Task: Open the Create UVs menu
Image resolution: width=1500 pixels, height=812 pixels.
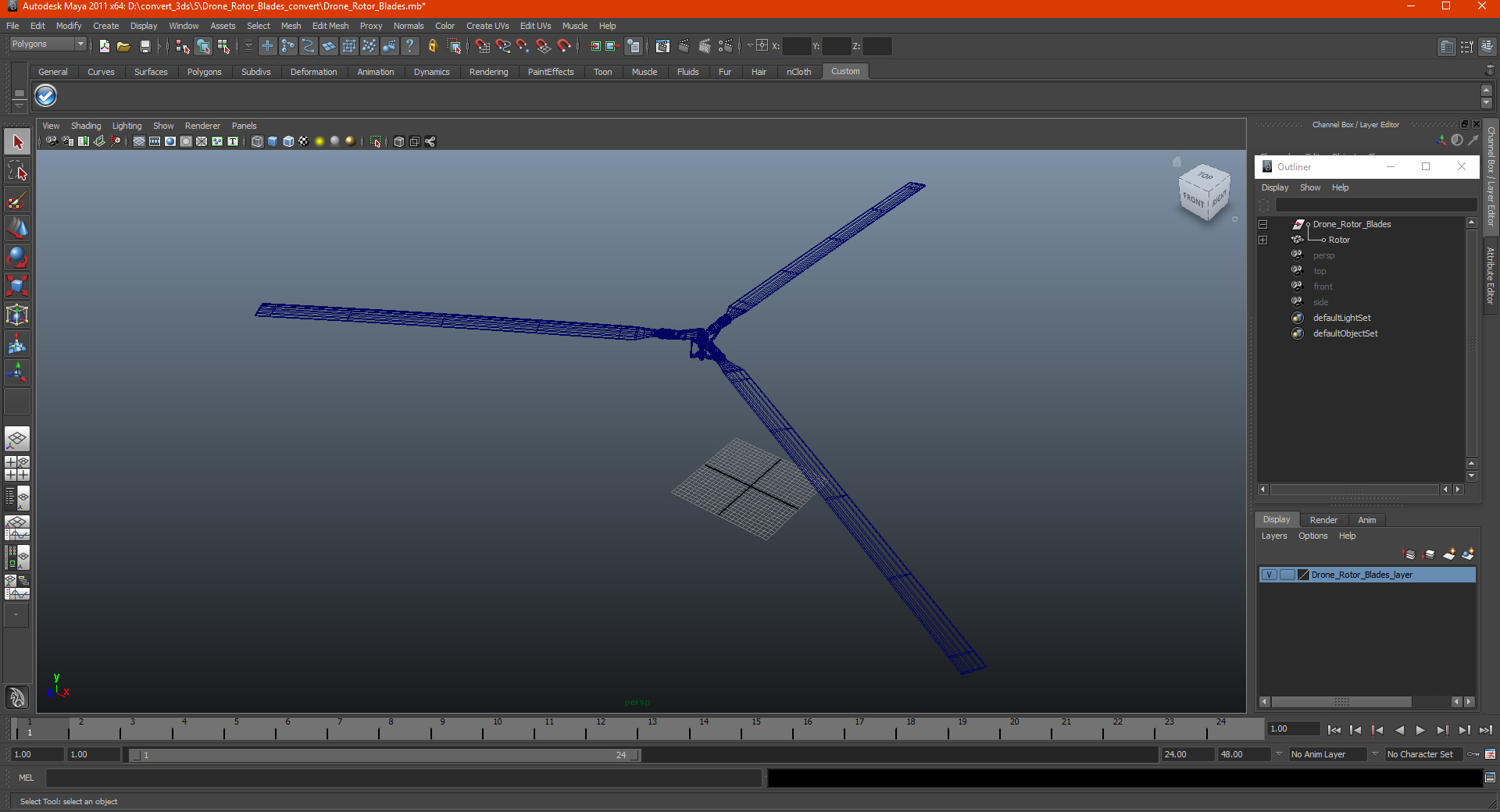Action: tap(487, 26)
